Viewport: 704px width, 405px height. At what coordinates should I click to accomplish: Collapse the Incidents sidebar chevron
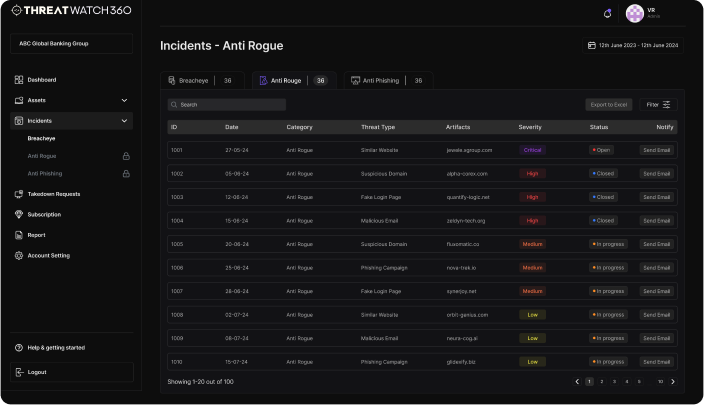[x=124, y=121]
